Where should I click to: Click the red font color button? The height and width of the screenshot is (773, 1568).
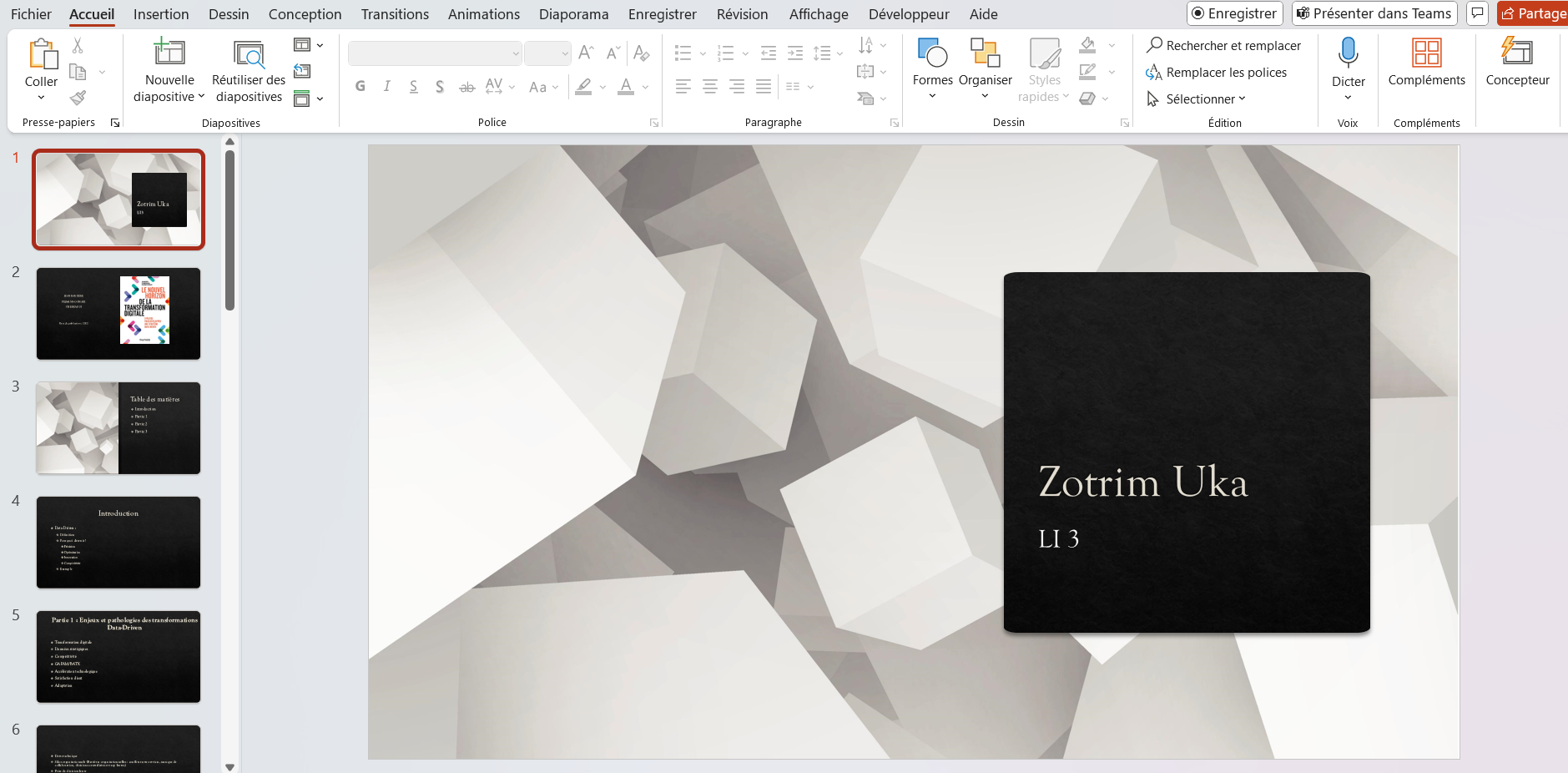point(626,86)
